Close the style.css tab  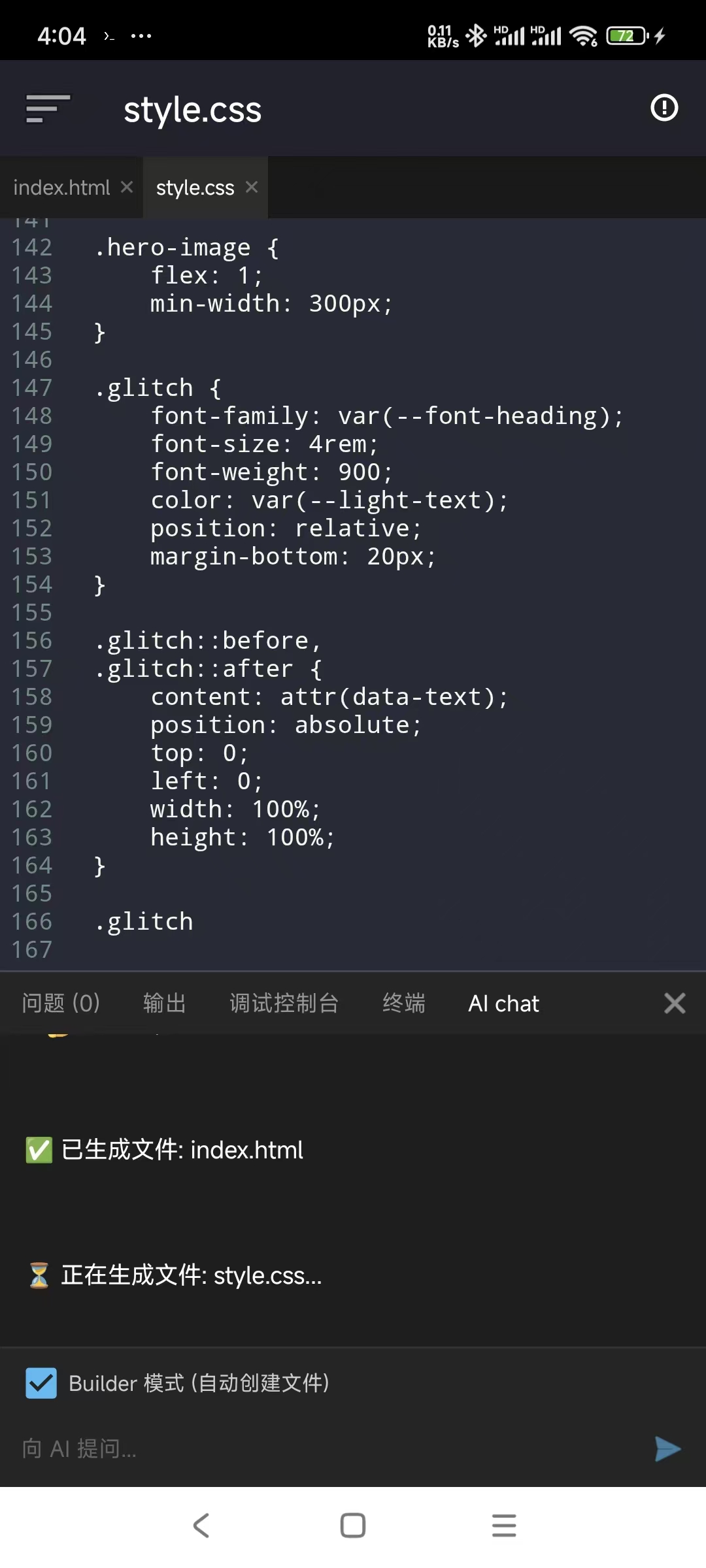(252, 188)
